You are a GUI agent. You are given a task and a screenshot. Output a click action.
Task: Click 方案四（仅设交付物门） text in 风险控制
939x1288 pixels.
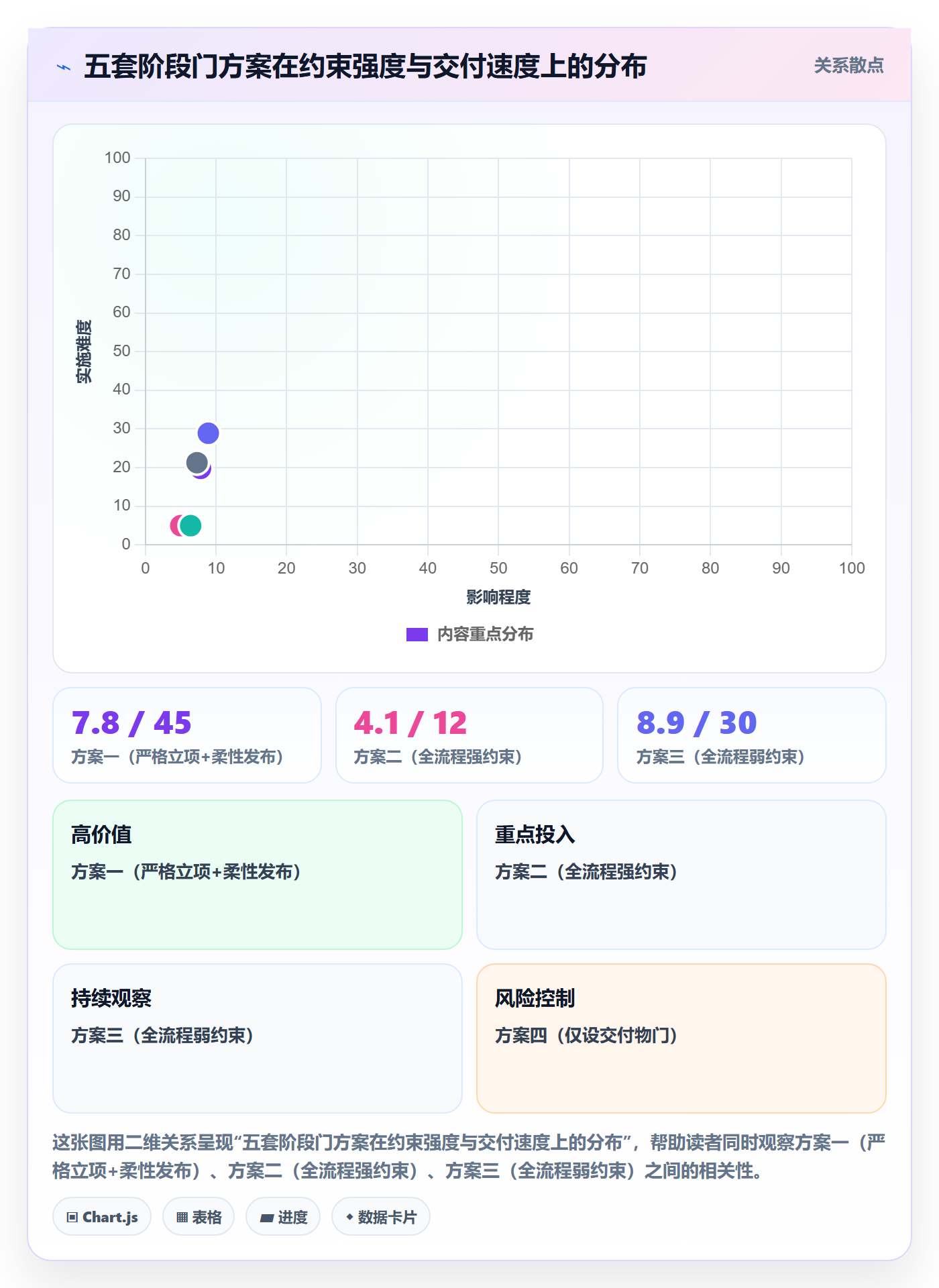pos(586,1036)
